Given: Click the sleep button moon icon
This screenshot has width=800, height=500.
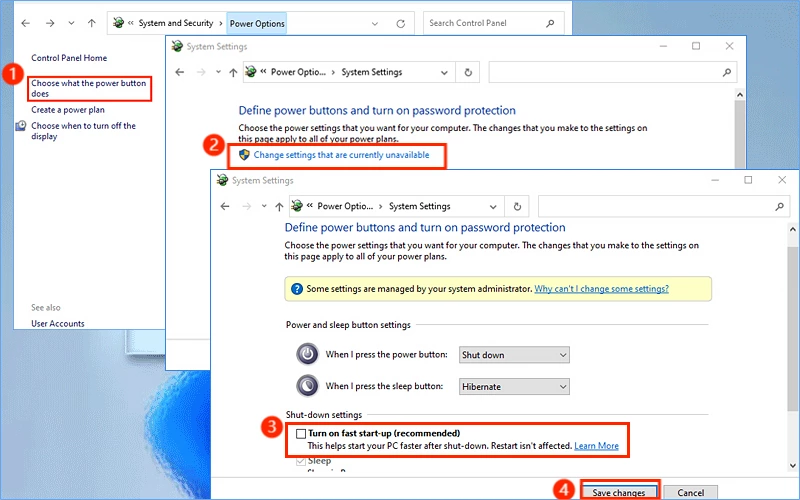Looking at the screenshot, I should (x=307, y=386).
